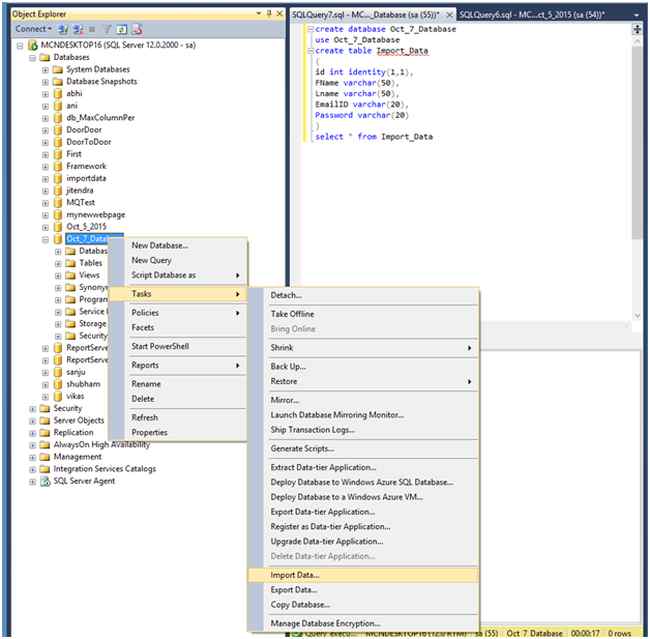Expand the Oct_5_2015 database node
The height and width of the screenshot is (639, 650).
pyautogui.click(x=45, y=227)
